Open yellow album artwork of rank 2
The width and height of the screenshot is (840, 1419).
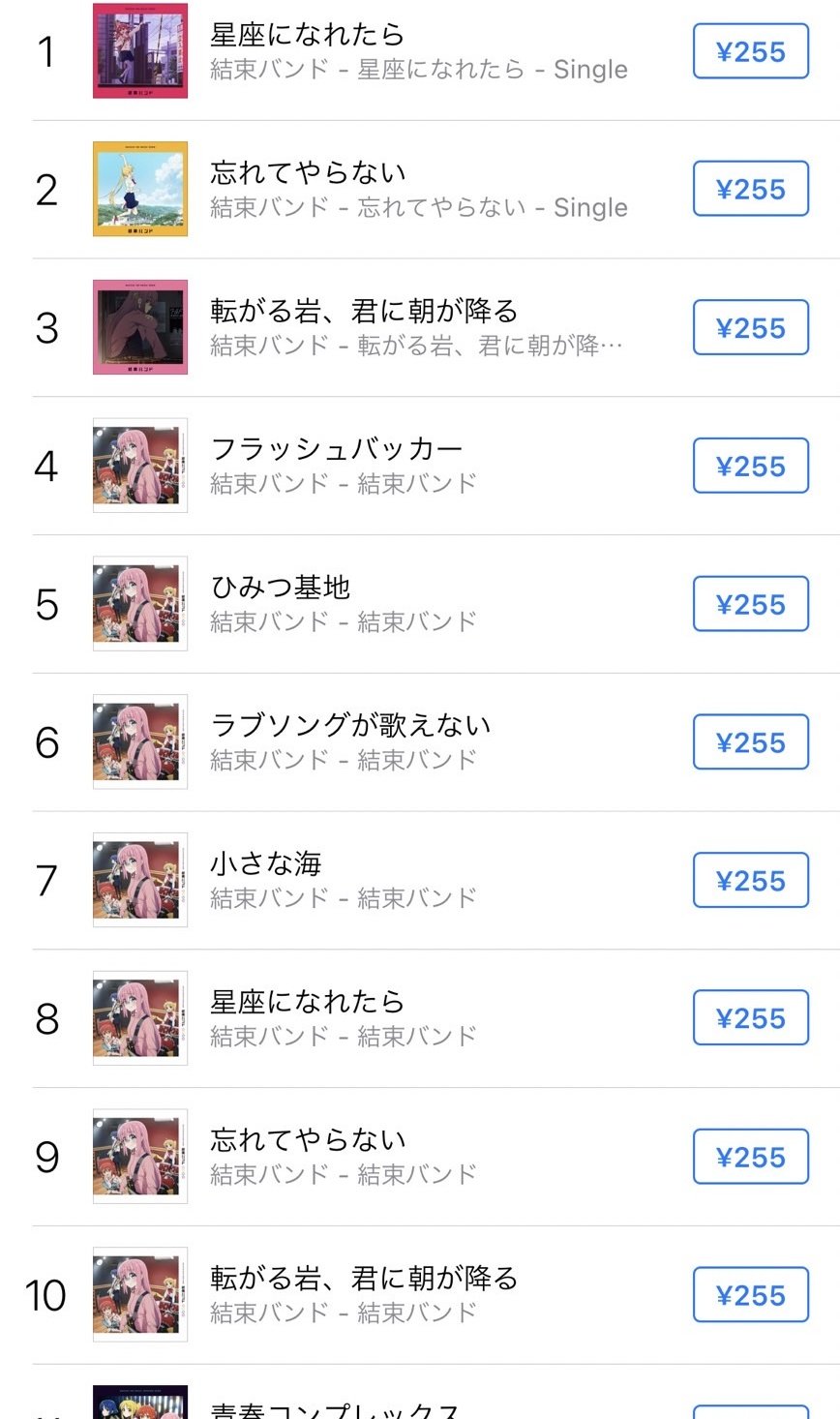point(140,189)
